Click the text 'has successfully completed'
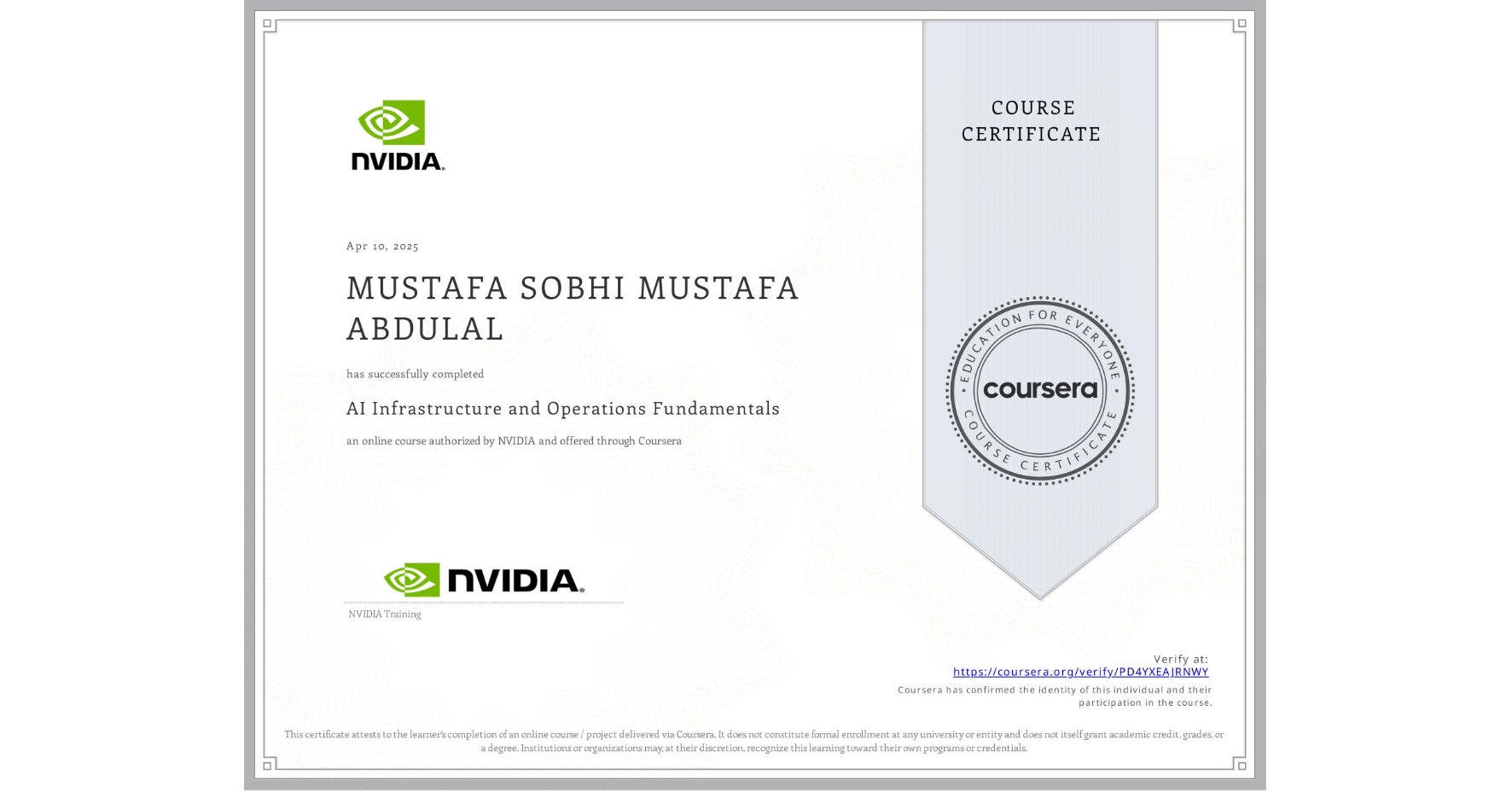 [x=415, y=374]
